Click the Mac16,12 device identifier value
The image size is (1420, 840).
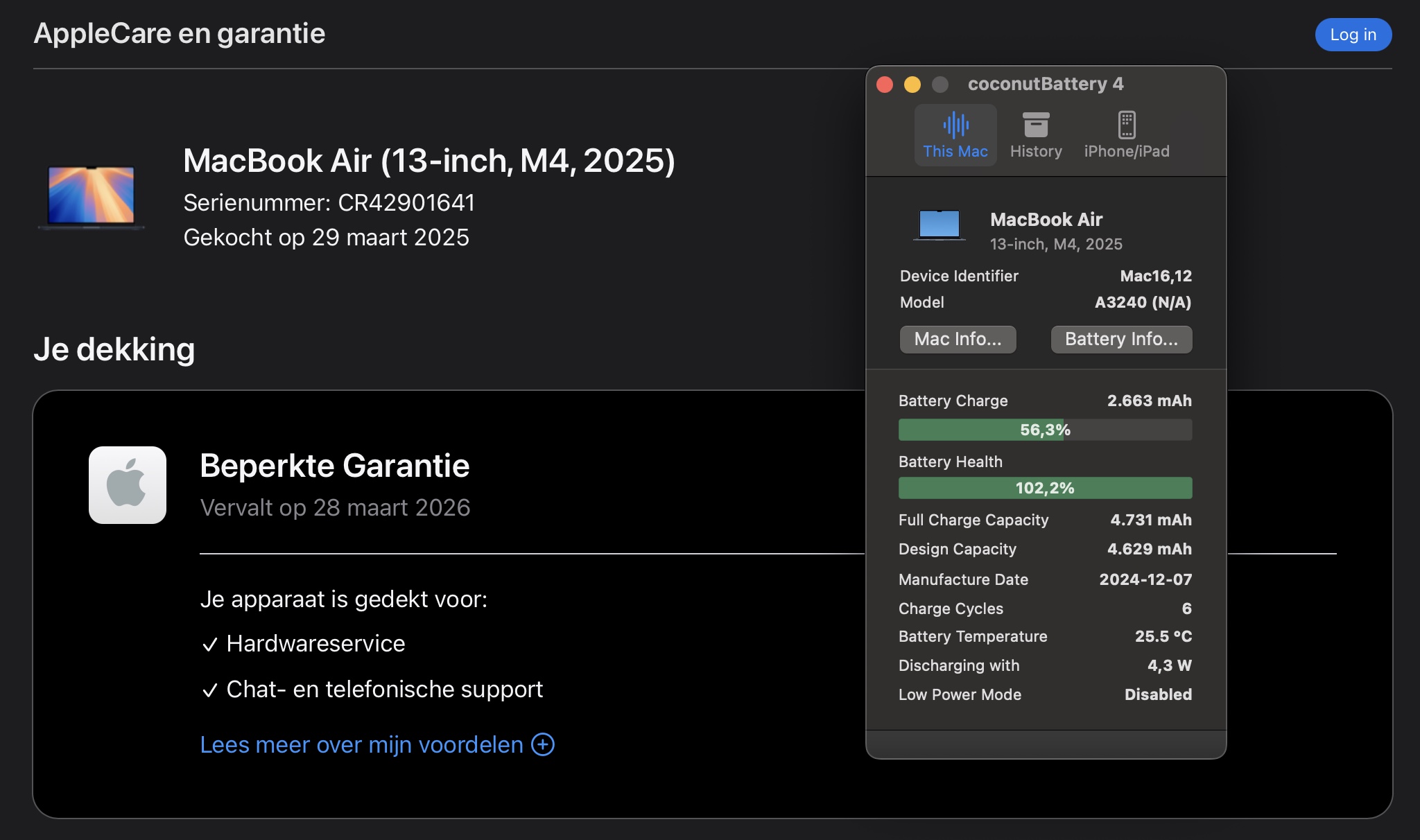(1156, 276)
